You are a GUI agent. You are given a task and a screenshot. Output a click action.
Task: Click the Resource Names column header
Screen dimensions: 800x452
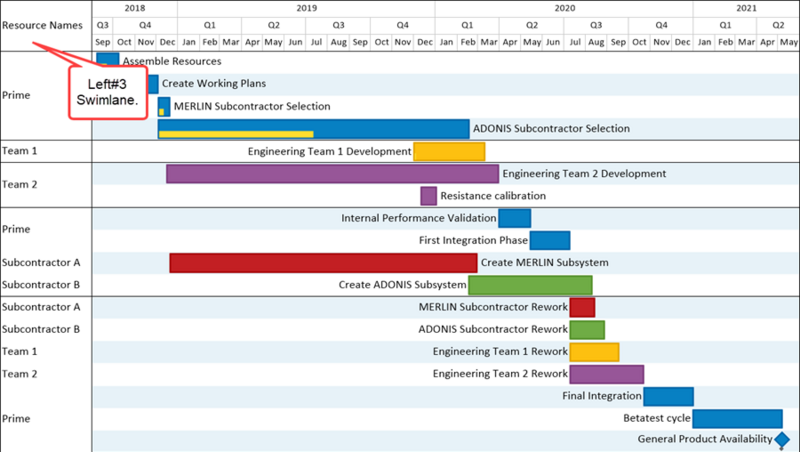[42, 26]
